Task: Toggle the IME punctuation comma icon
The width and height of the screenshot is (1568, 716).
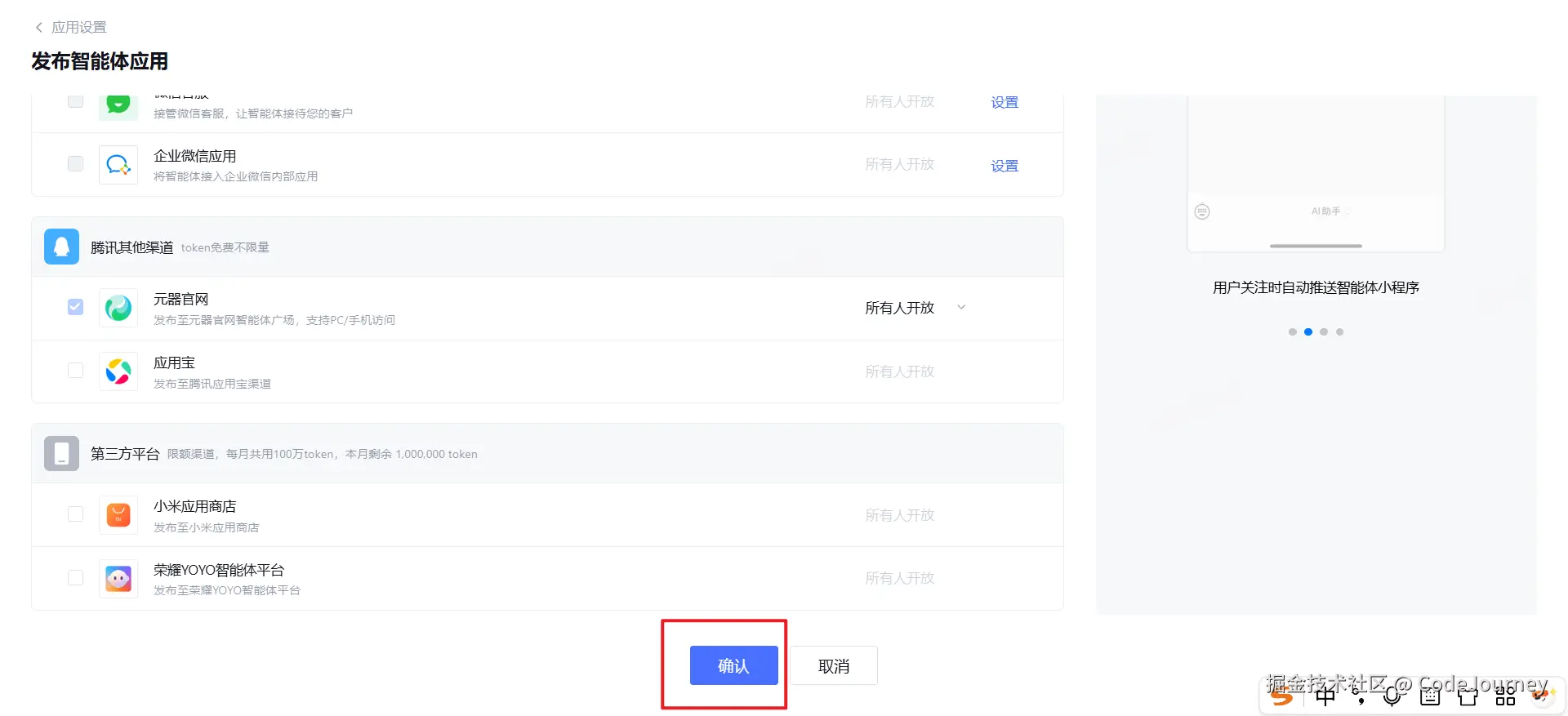Action: tap(1360, 696)
